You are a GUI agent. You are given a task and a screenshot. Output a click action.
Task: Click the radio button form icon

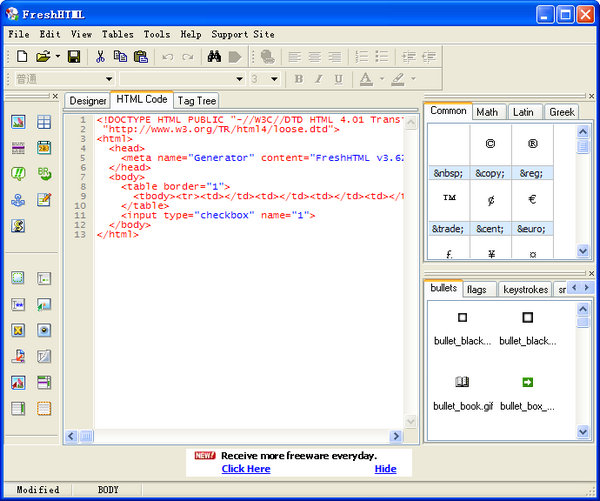44,330
